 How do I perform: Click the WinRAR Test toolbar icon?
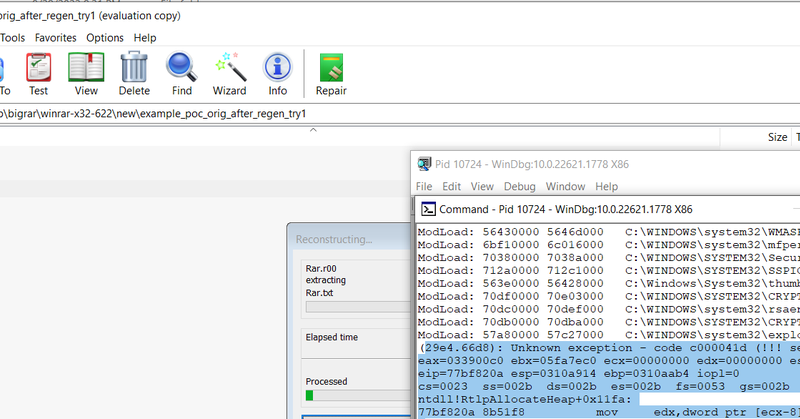click(38, 67)
